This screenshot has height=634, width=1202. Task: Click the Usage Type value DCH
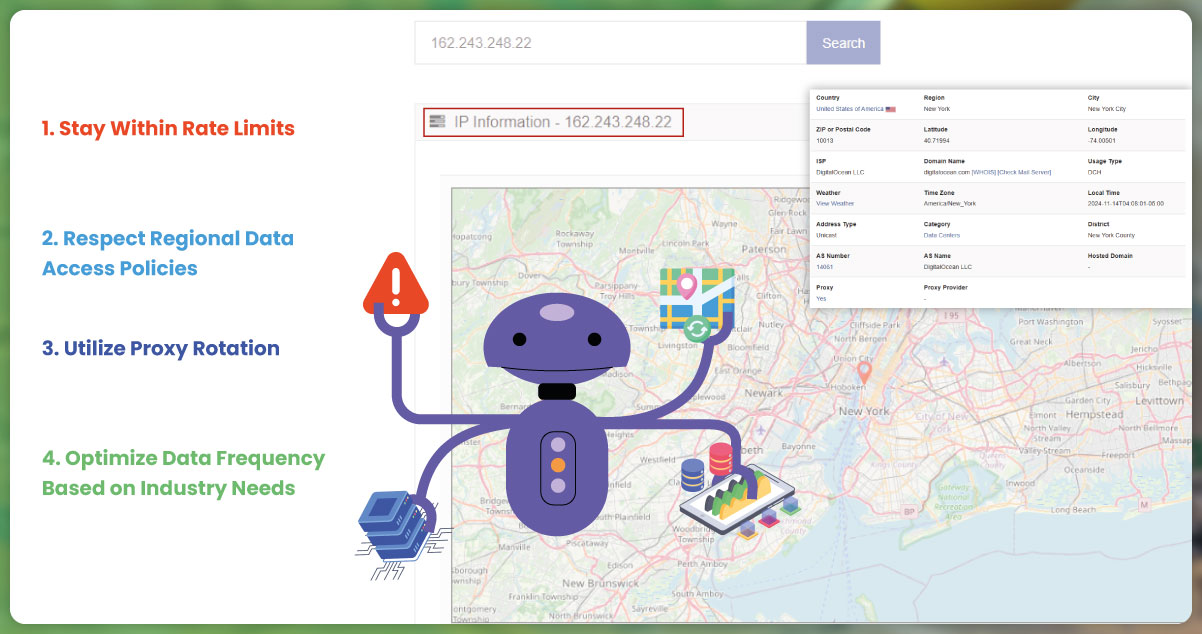tap(1094, 172)
